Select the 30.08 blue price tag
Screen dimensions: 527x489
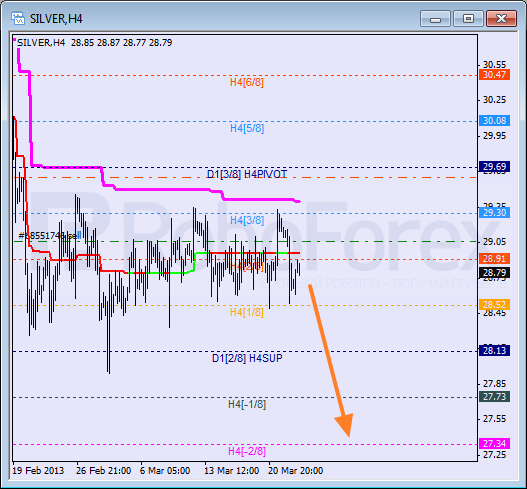[494, 121]
